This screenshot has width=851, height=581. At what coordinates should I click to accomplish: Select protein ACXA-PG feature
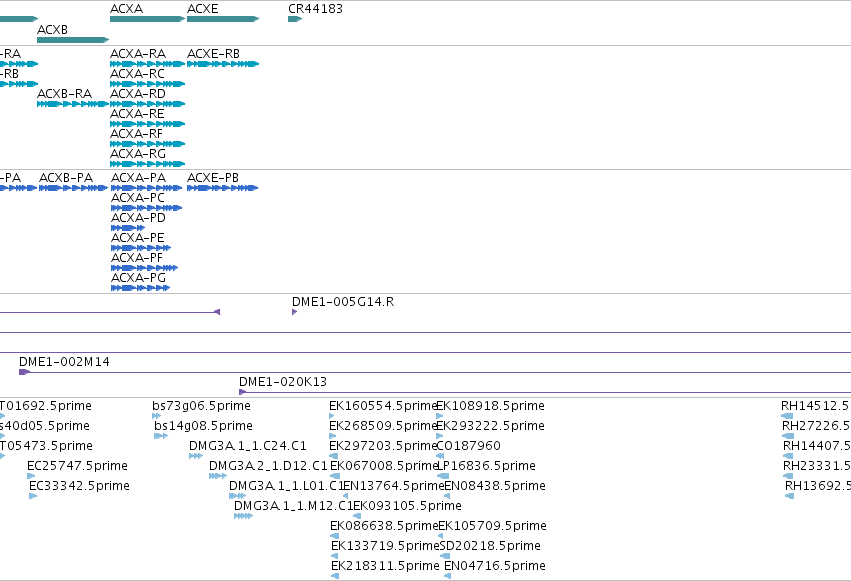[141, 289]
